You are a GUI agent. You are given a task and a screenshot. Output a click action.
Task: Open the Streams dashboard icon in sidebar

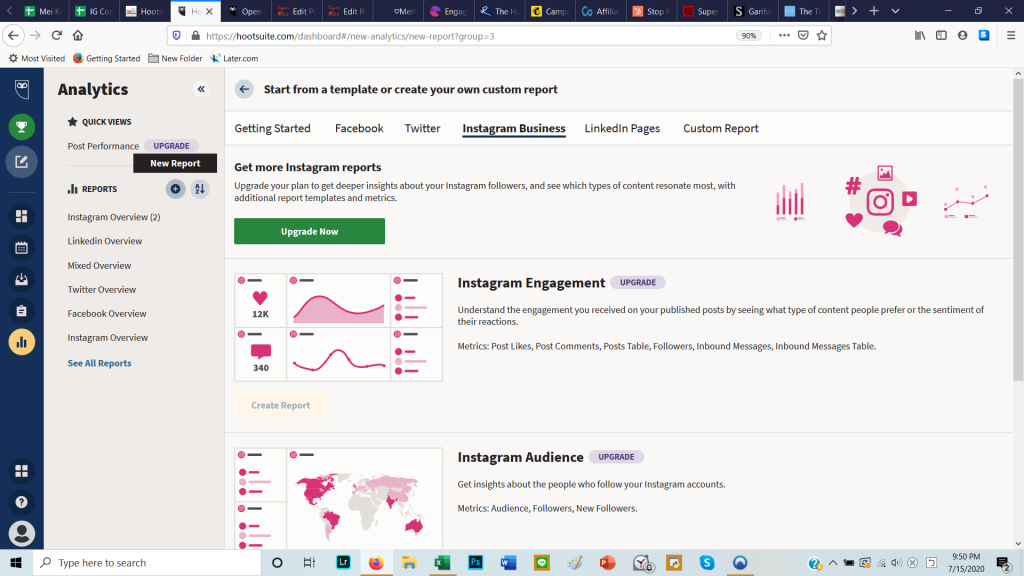point(22,216)
